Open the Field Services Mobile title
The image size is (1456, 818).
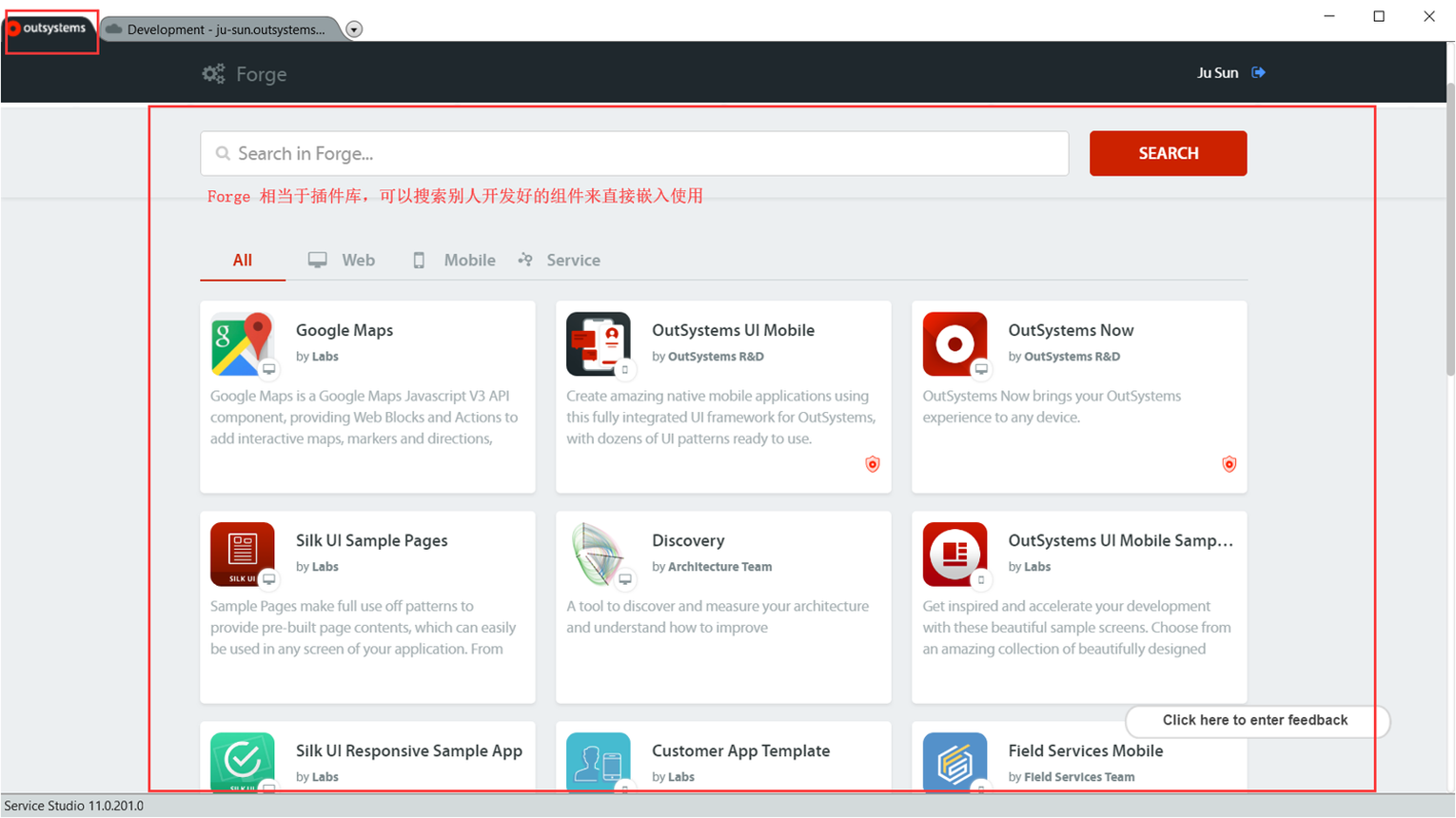tap(1085, 750)
